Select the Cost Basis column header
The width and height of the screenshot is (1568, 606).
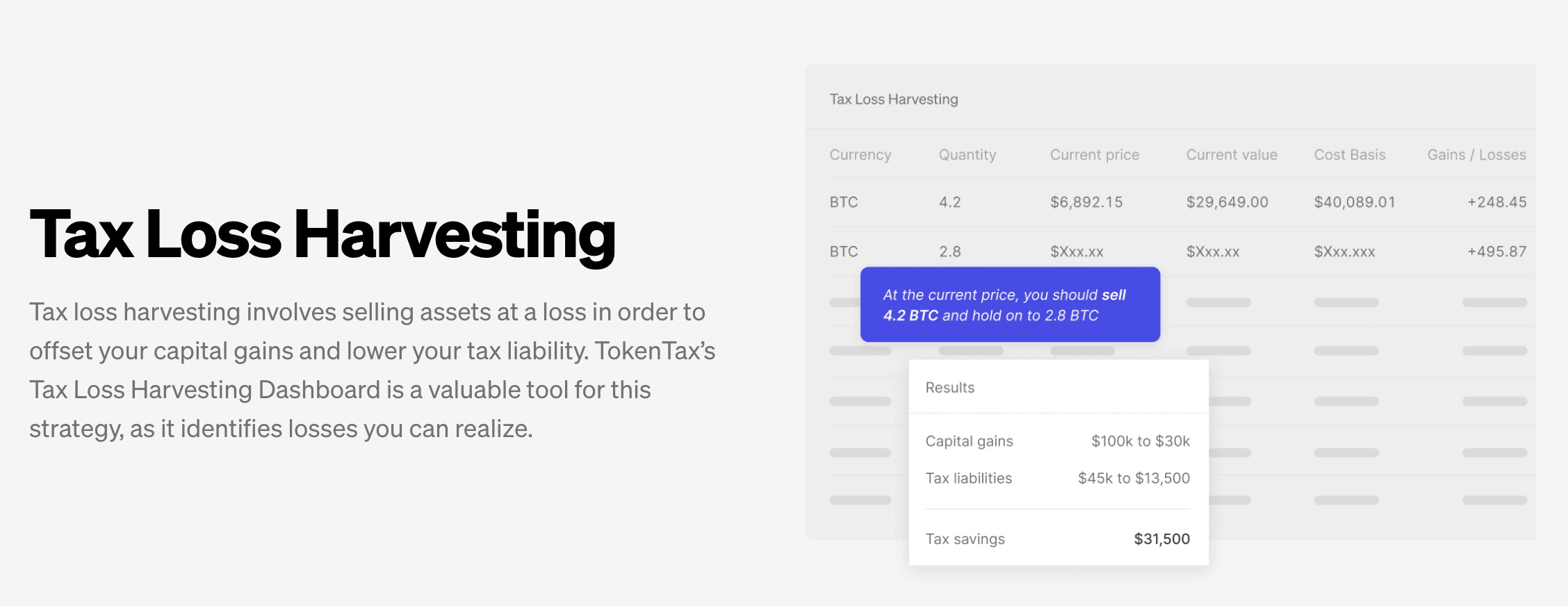[x=1350, y=155]
